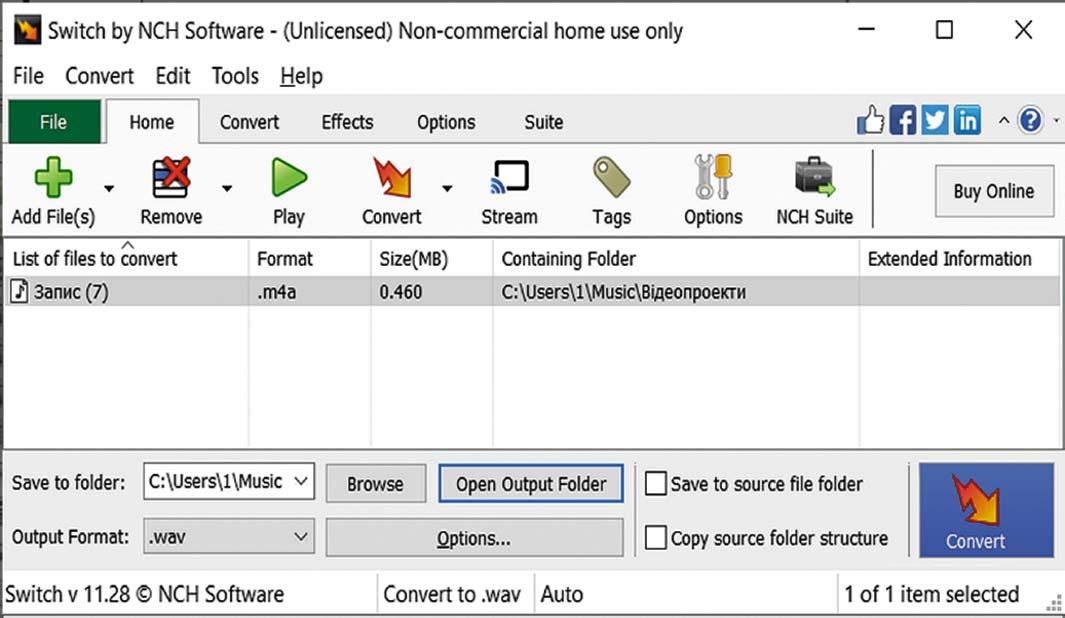Click 'Switch v 11.28 © NCH Software' status text

[x=145, y=594]
